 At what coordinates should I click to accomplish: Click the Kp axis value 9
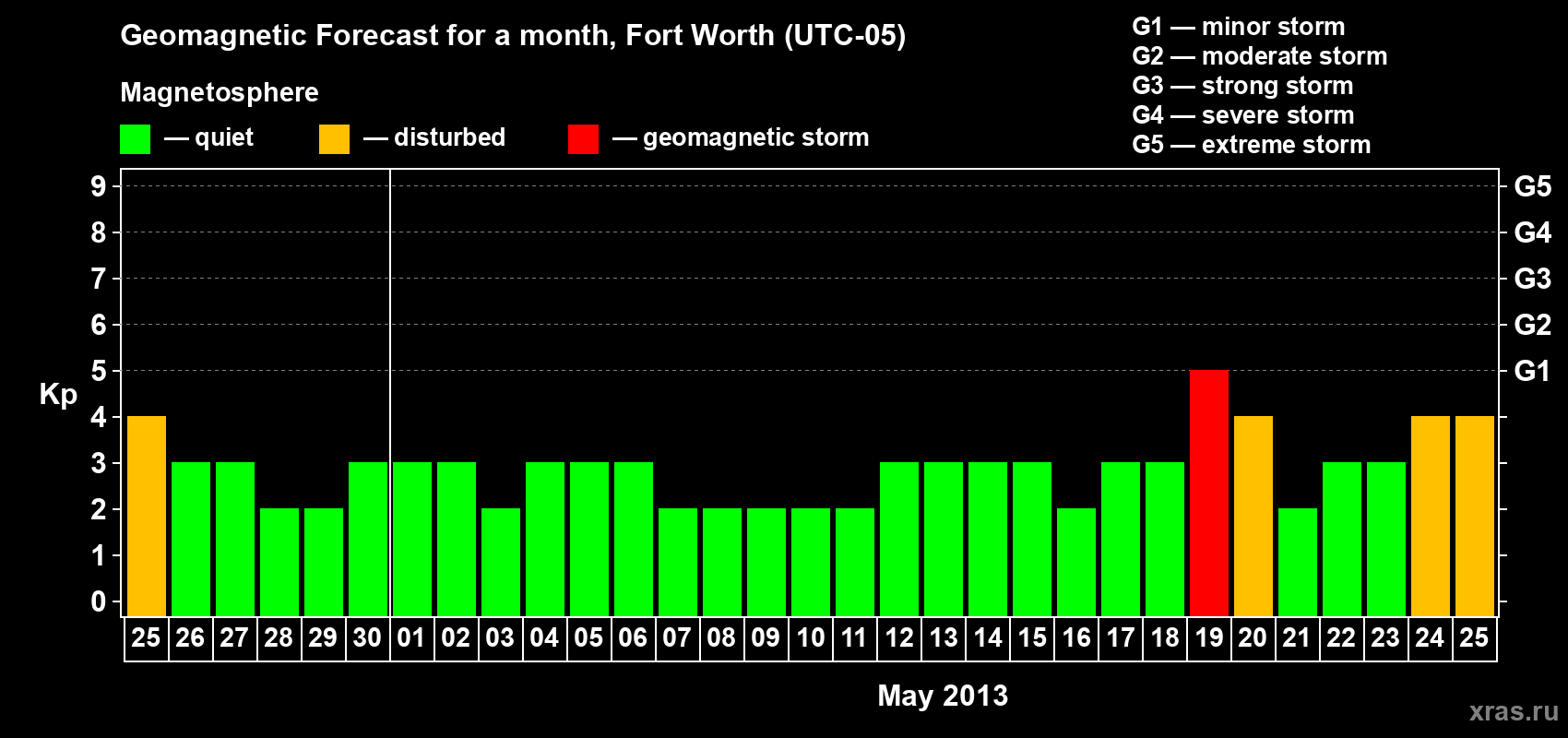99,186
